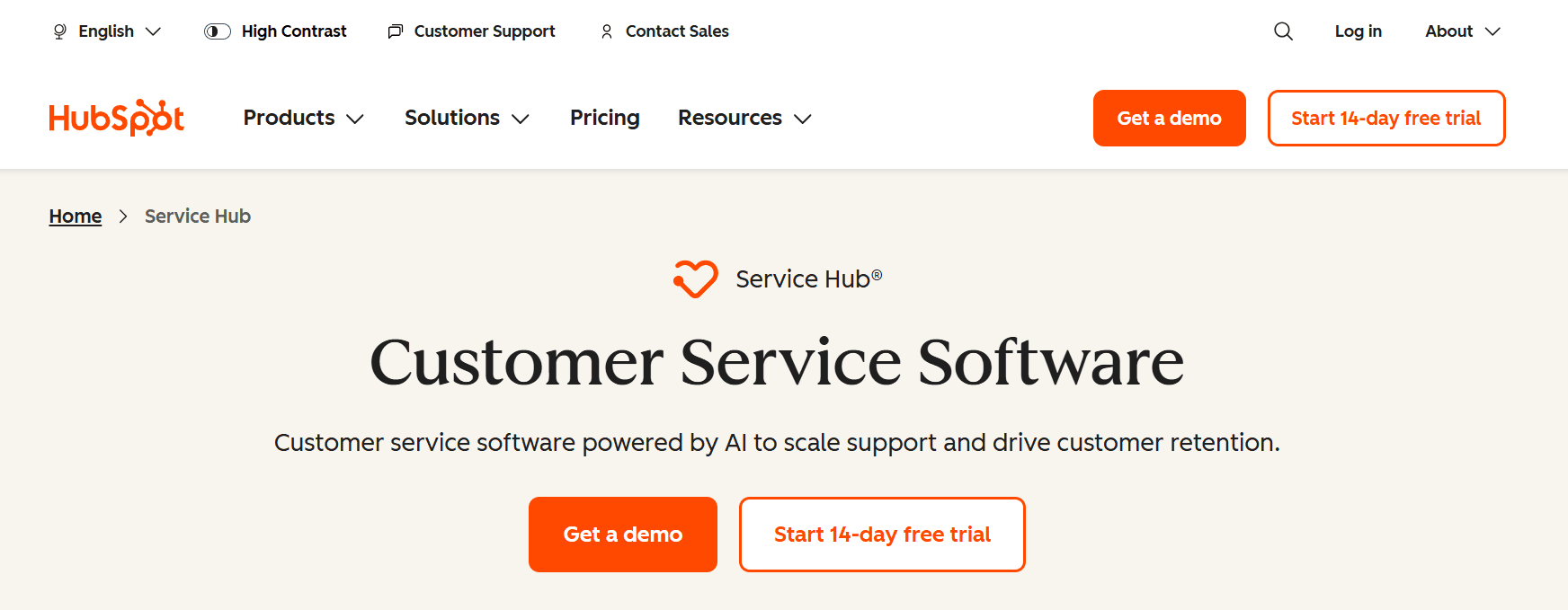Navigate back via the Home breadcrumb link

point(75,216)
